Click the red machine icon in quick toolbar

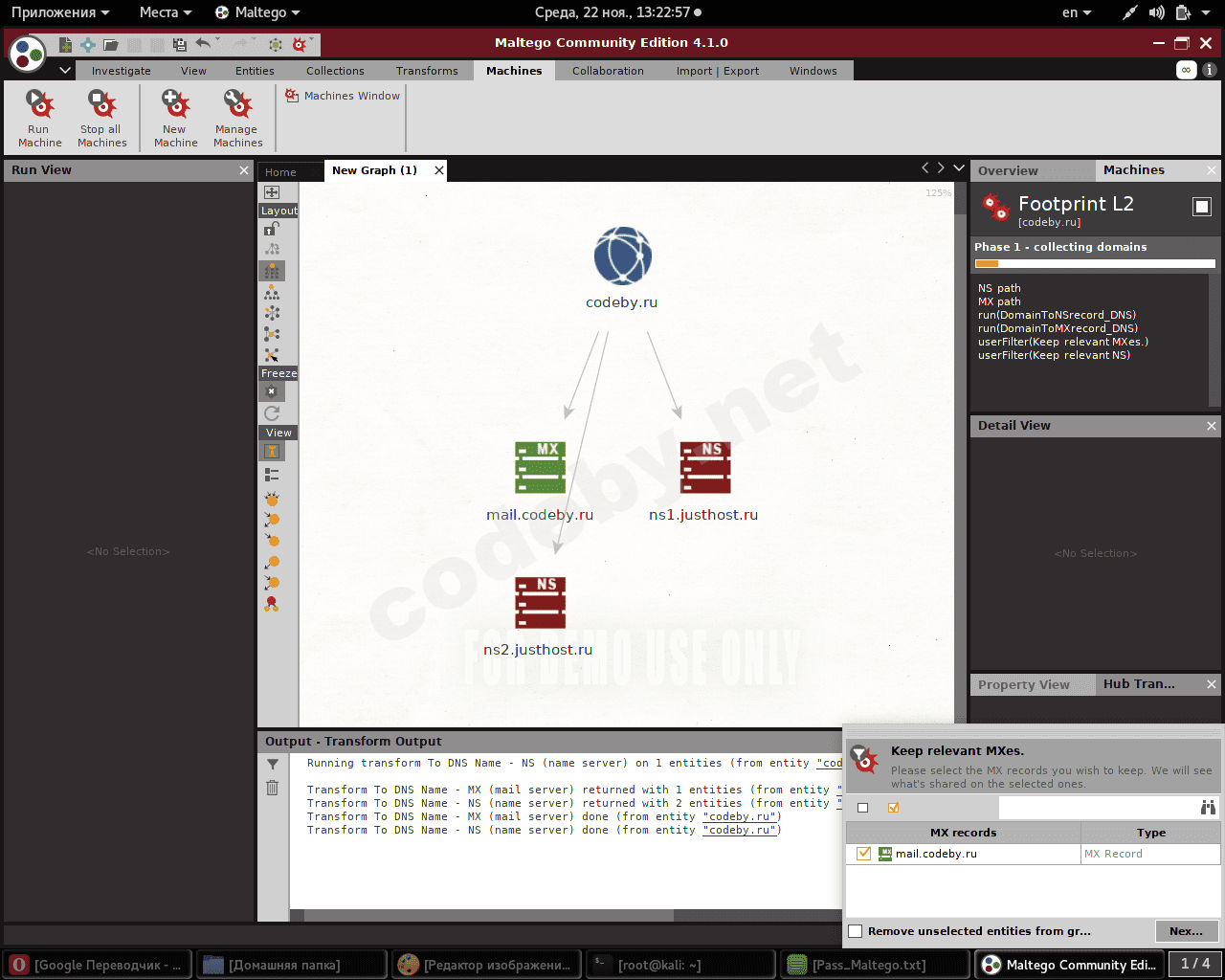coord(300,45)
